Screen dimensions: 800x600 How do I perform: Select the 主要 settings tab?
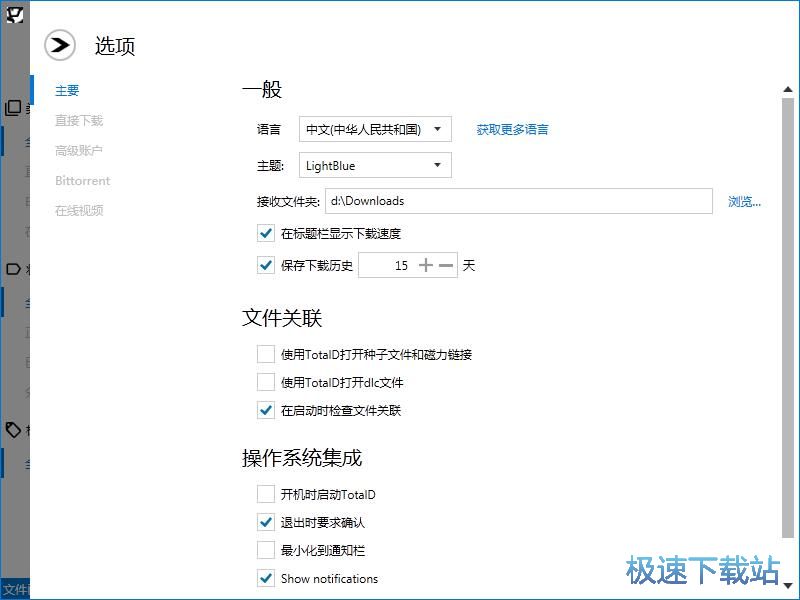tap(67, 90)
